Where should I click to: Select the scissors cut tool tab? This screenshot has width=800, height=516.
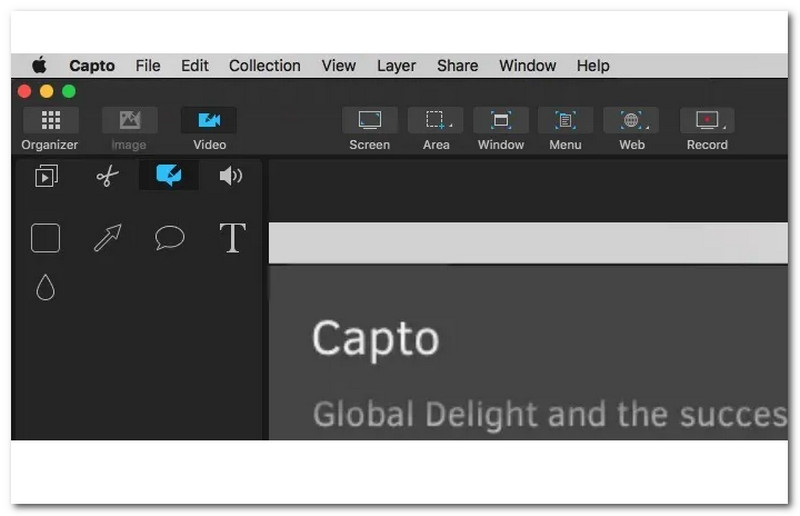(x=107, y=176)
